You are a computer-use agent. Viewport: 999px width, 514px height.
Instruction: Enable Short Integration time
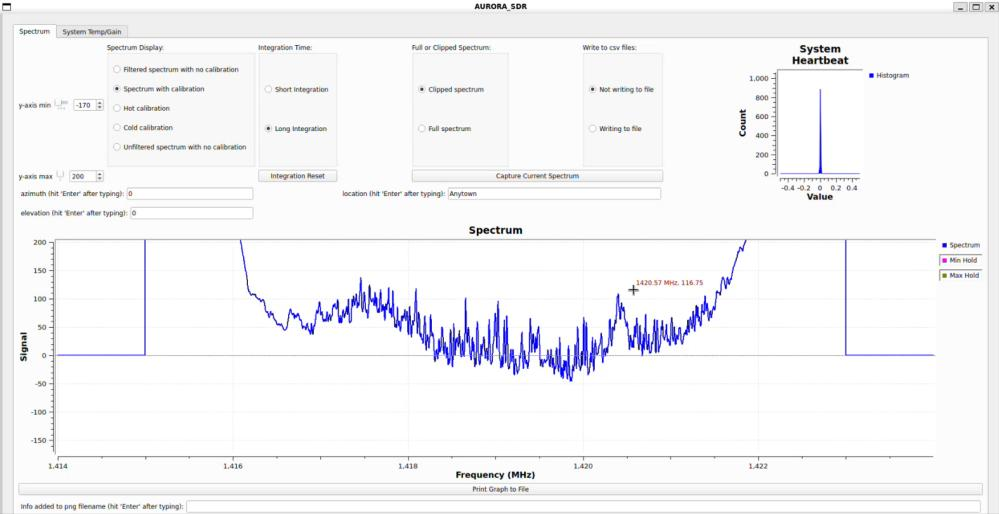click(296, 90)
